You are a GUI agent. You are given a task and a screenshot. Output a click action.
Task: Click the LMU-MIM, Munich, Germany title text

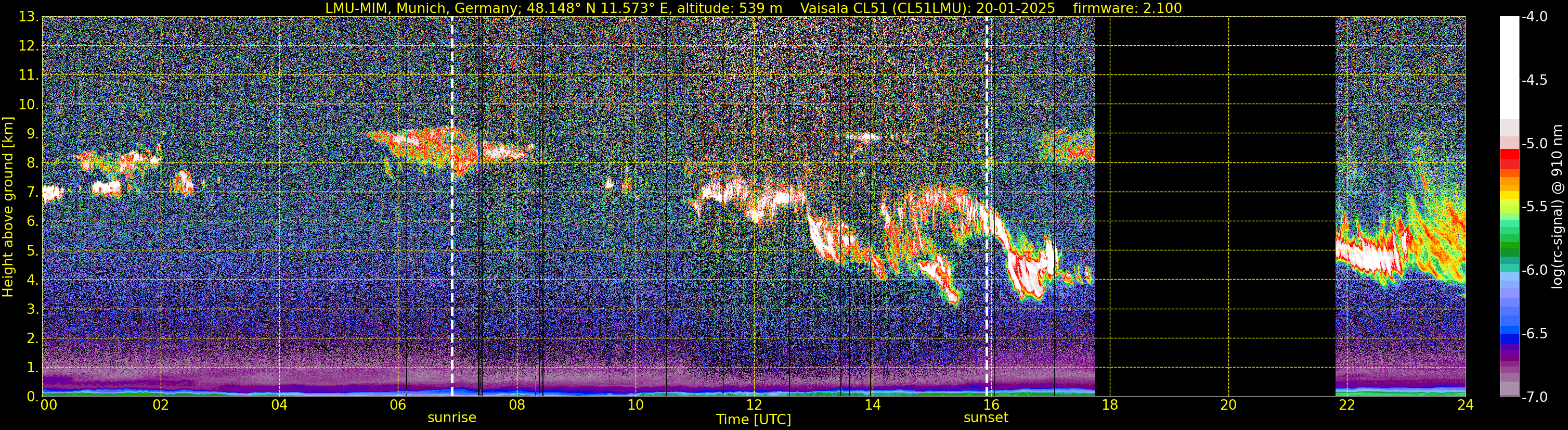point(421,8)
